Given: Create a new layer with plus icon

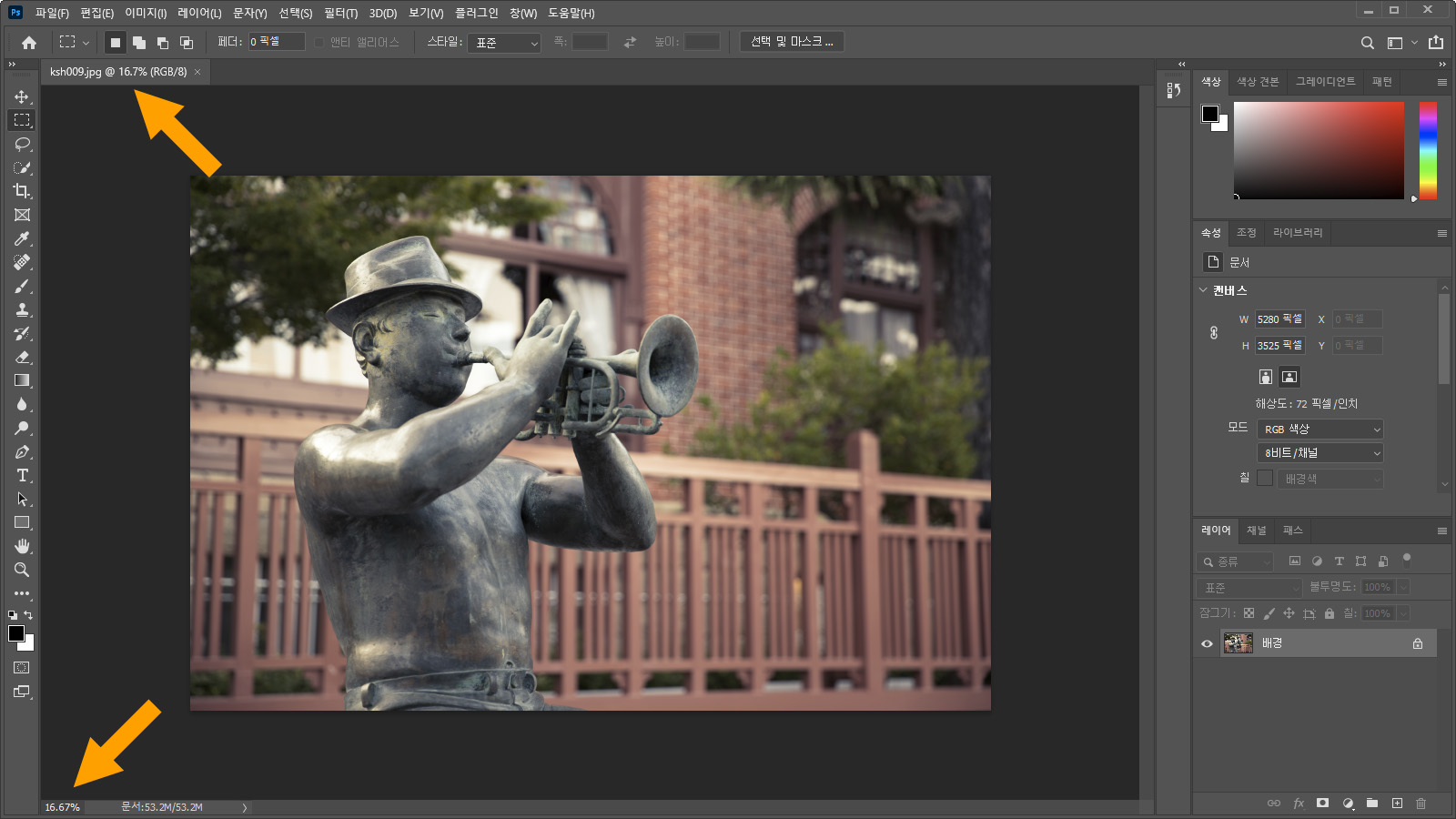Looking at the screenshot, I should pyautogui.click(x=1397, y=803).
